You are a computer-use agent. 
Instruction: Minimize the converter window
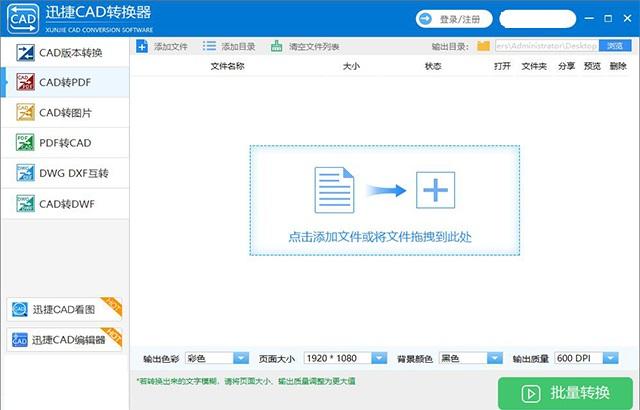(x=589, y=18)
